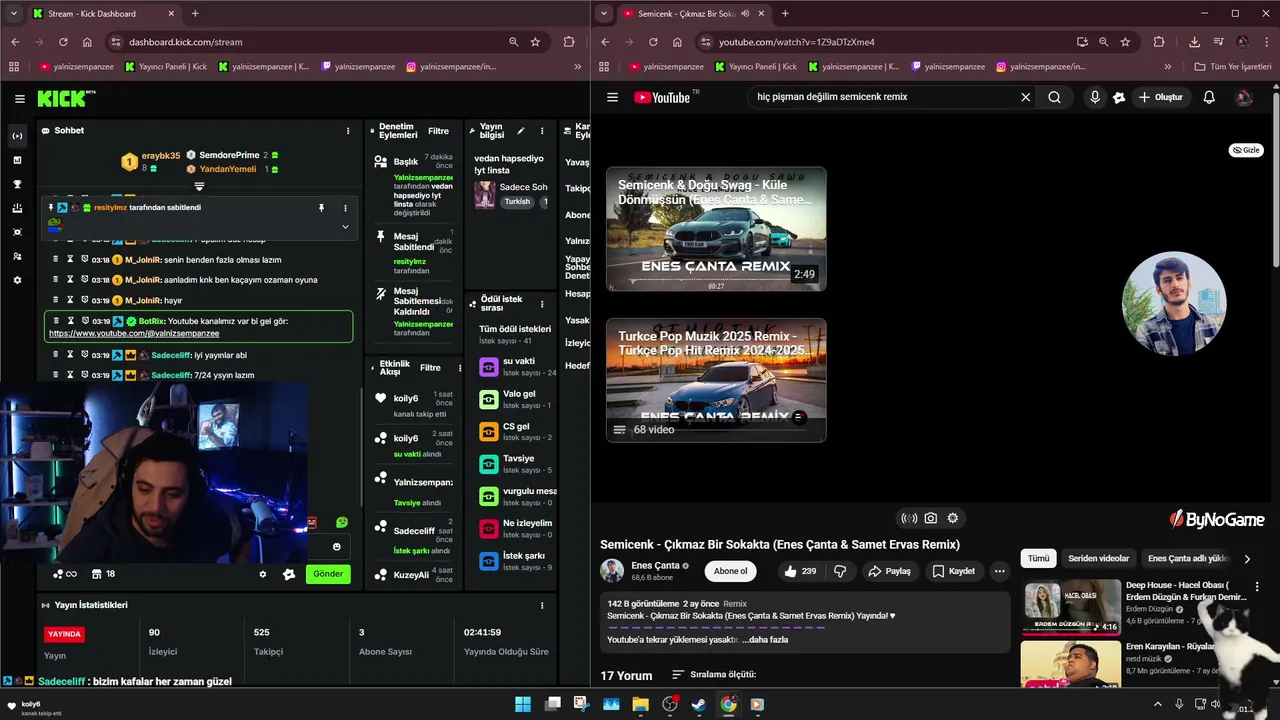Show more filter chips with the right arrow
This screenshot has height=720, width=1280.
[1246, 559]
